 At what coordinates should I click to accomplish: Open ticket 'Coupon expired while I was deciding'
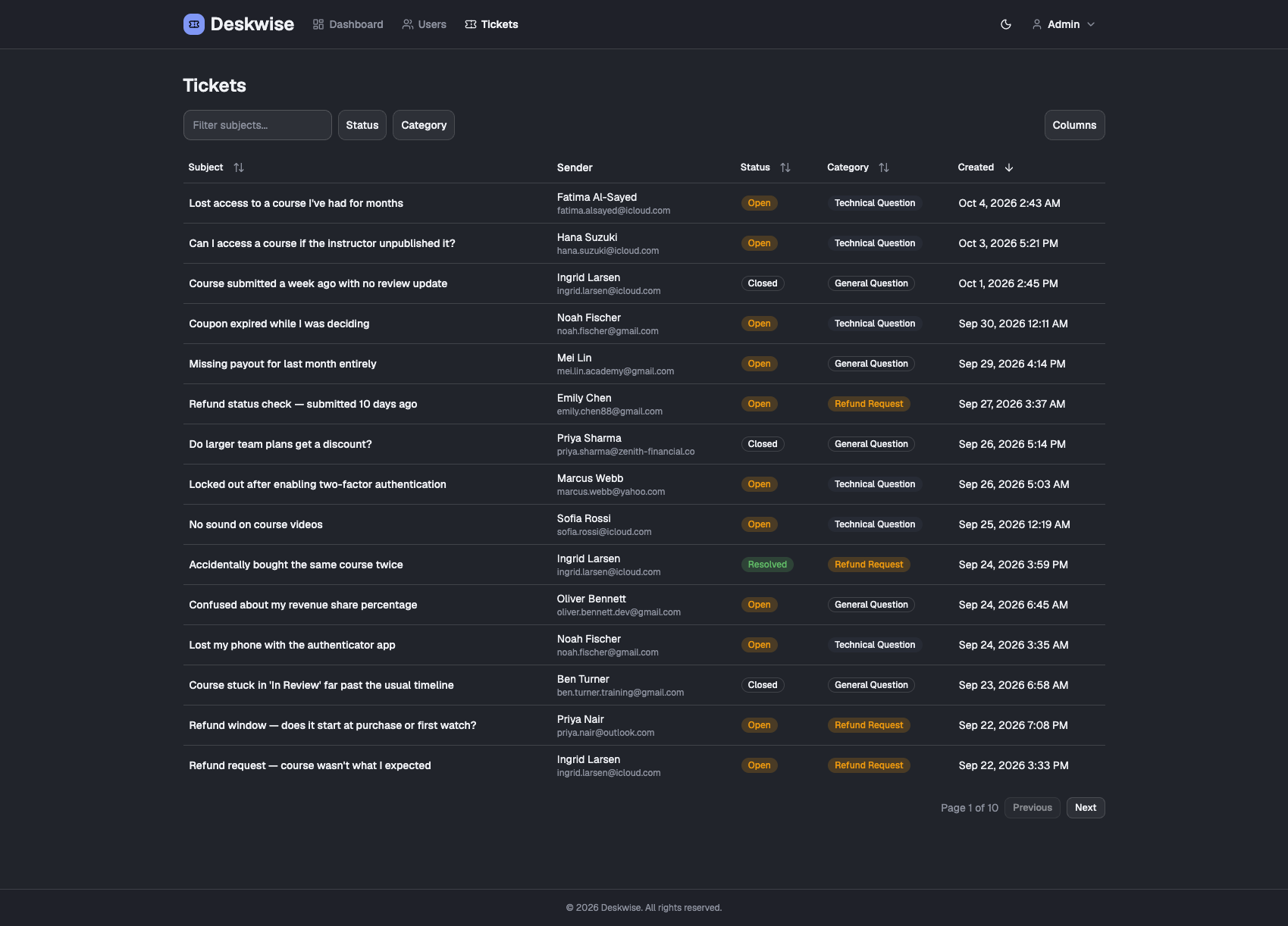tap(279, 324)
